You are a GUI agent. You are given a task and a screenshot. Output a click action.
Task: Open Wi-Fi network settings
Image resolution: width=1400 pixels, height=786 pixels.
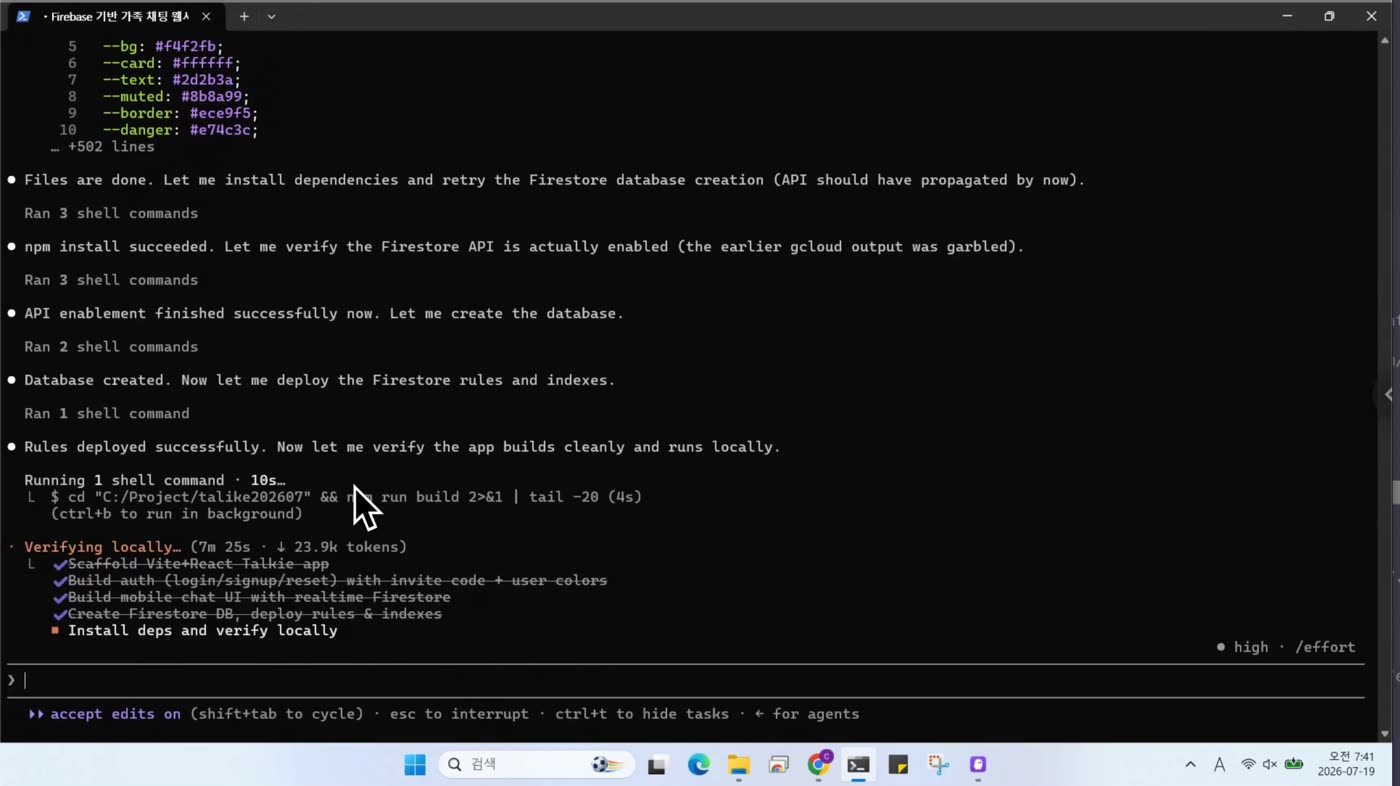coord(1248,765)
